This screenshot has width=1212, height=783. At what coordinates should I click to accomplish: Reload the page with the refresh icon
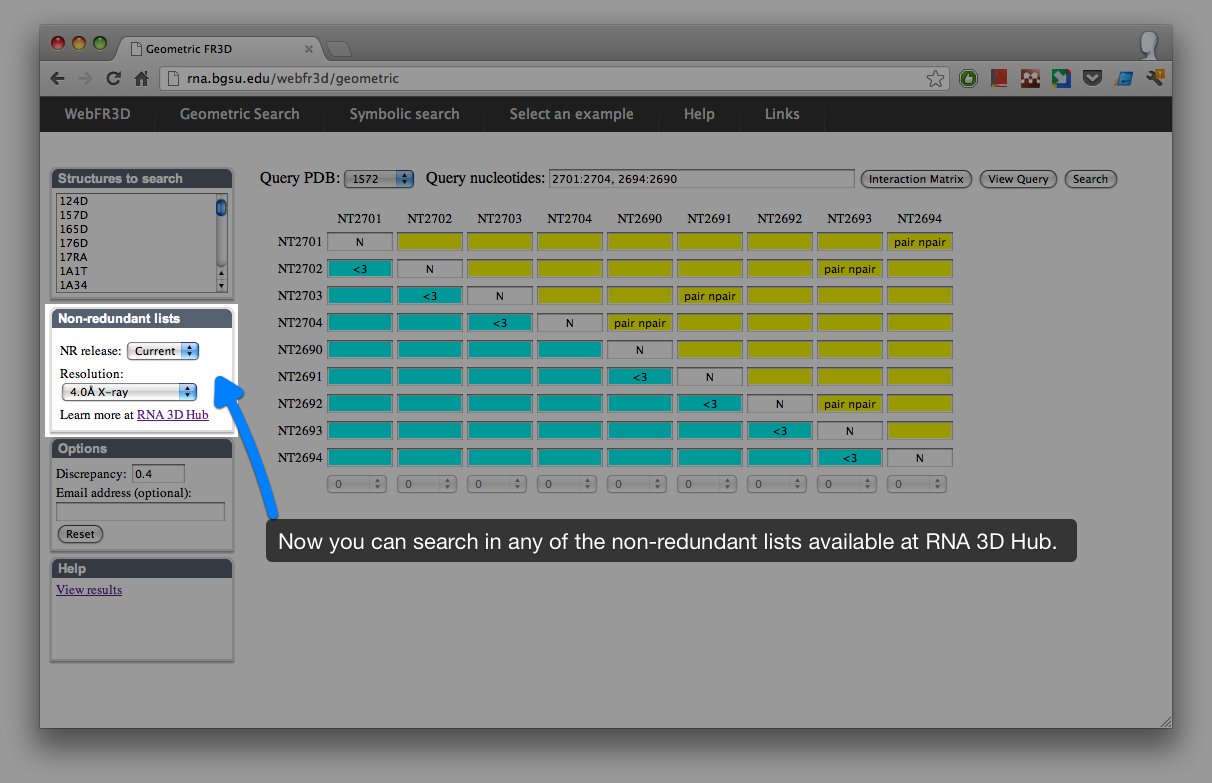pos(114,78)
